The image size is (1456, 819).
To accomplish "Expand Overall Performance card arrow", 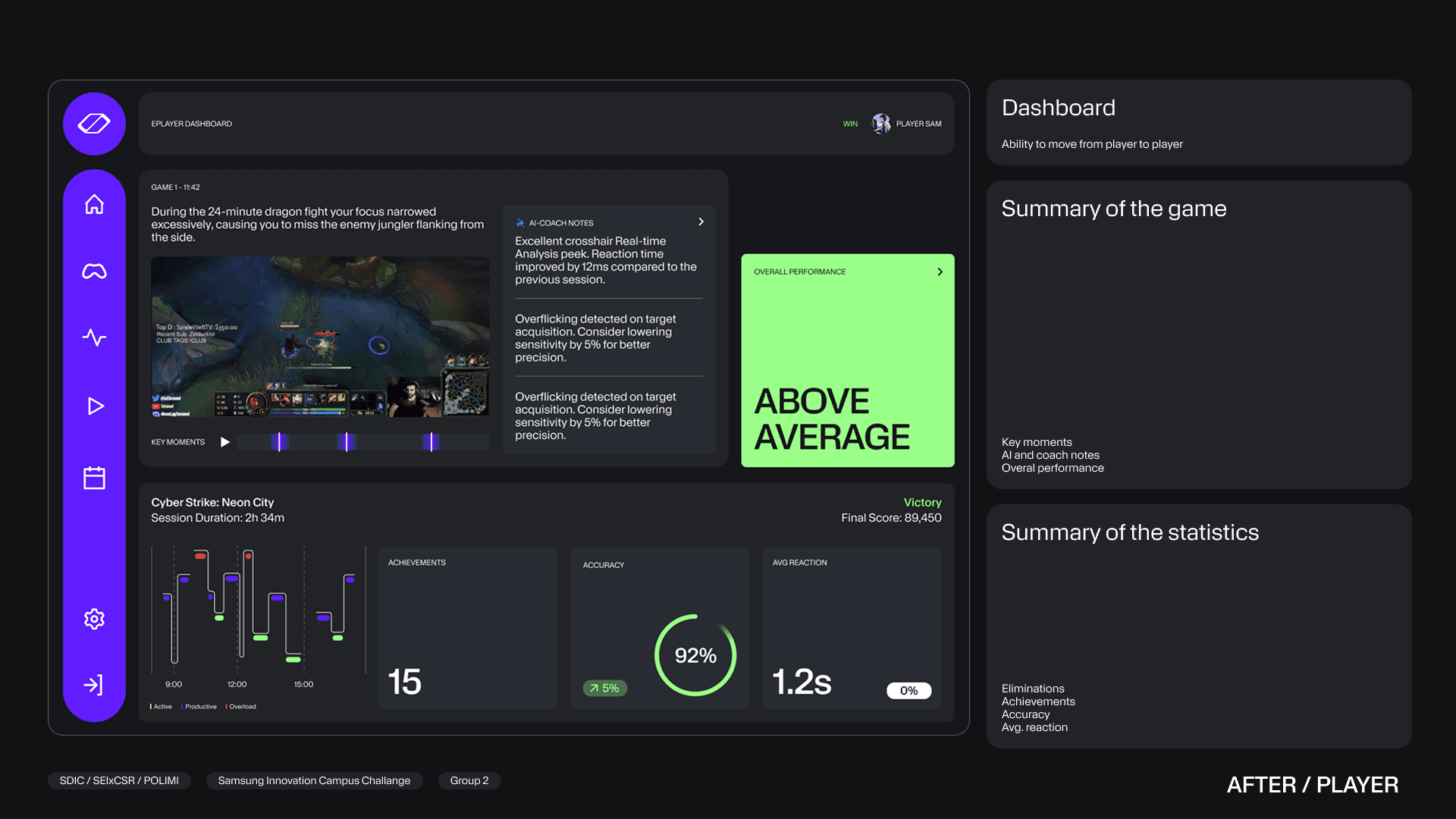I will [940, 271].
